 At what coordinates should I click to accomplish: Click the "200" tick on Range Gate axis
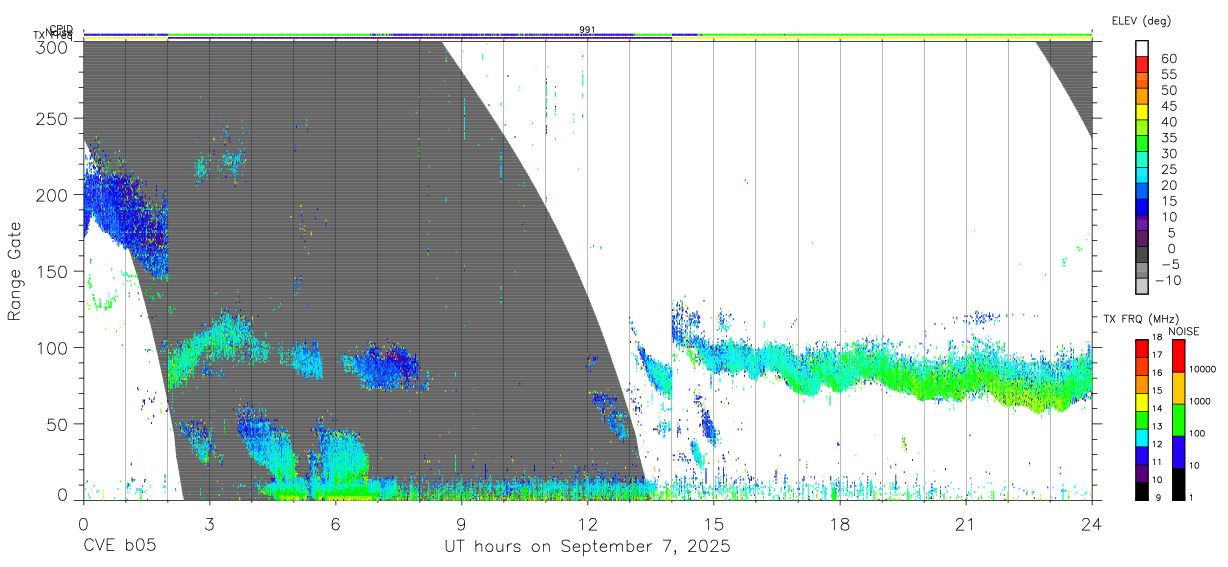coord(53,194)
